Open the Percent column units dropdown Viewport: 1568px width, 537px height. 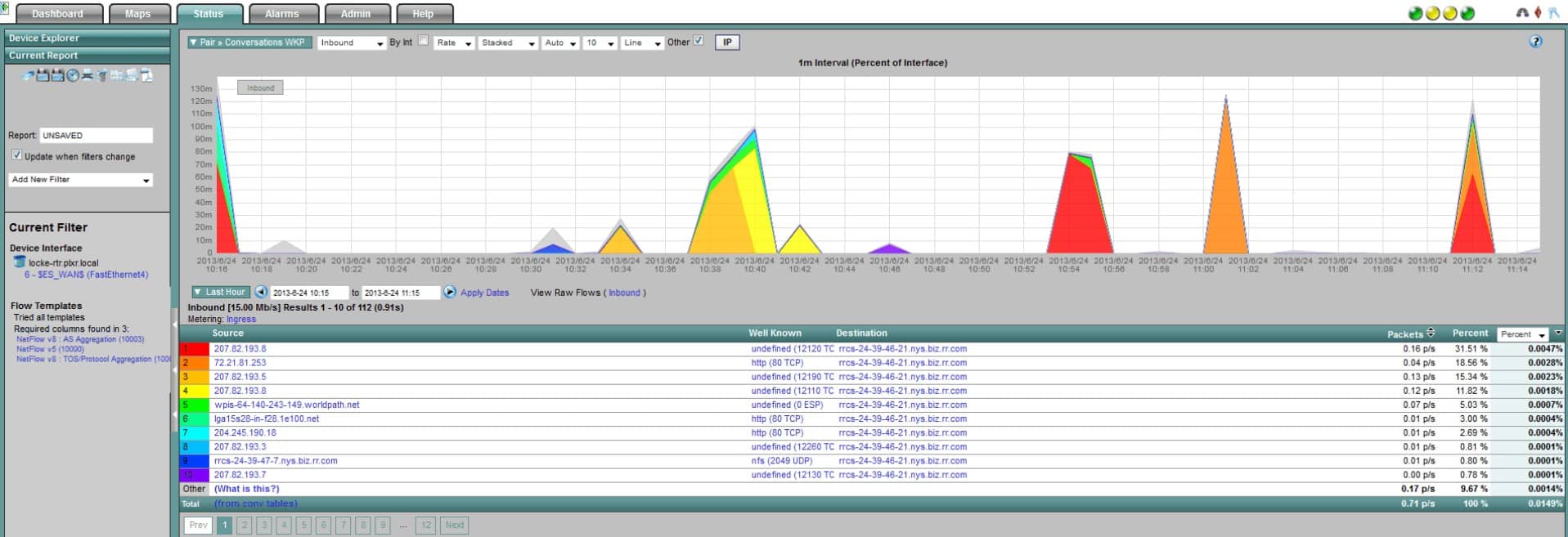(x=1522, y=334)
